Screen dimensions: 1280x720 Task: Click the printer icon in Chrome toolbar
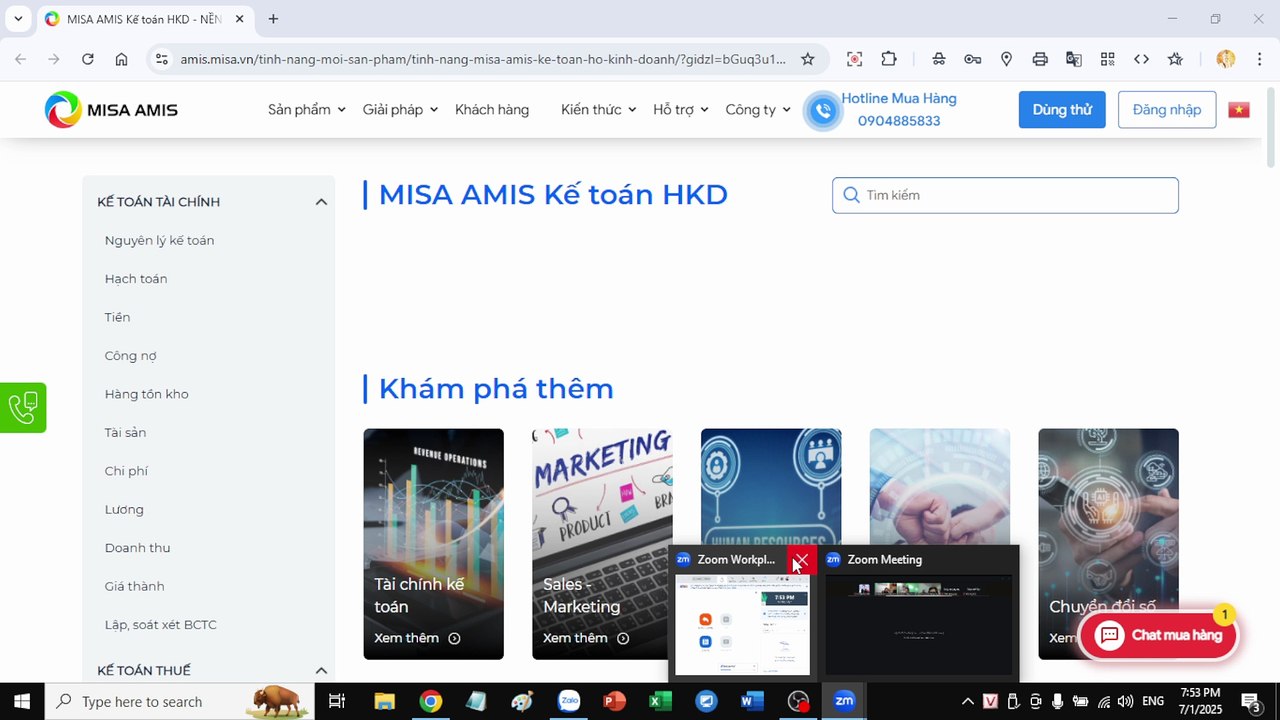[1040, 59]
